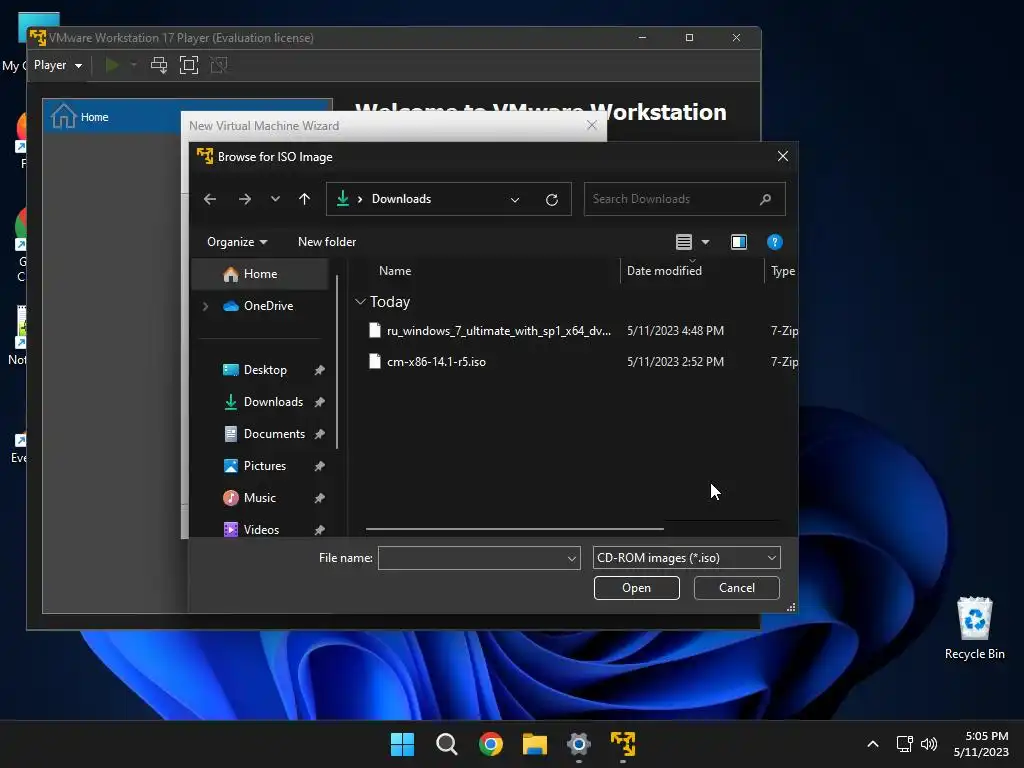Open File Explorer from taskbar
Viewport: 1024px width, 768px height.
click(x=535, y=744)
